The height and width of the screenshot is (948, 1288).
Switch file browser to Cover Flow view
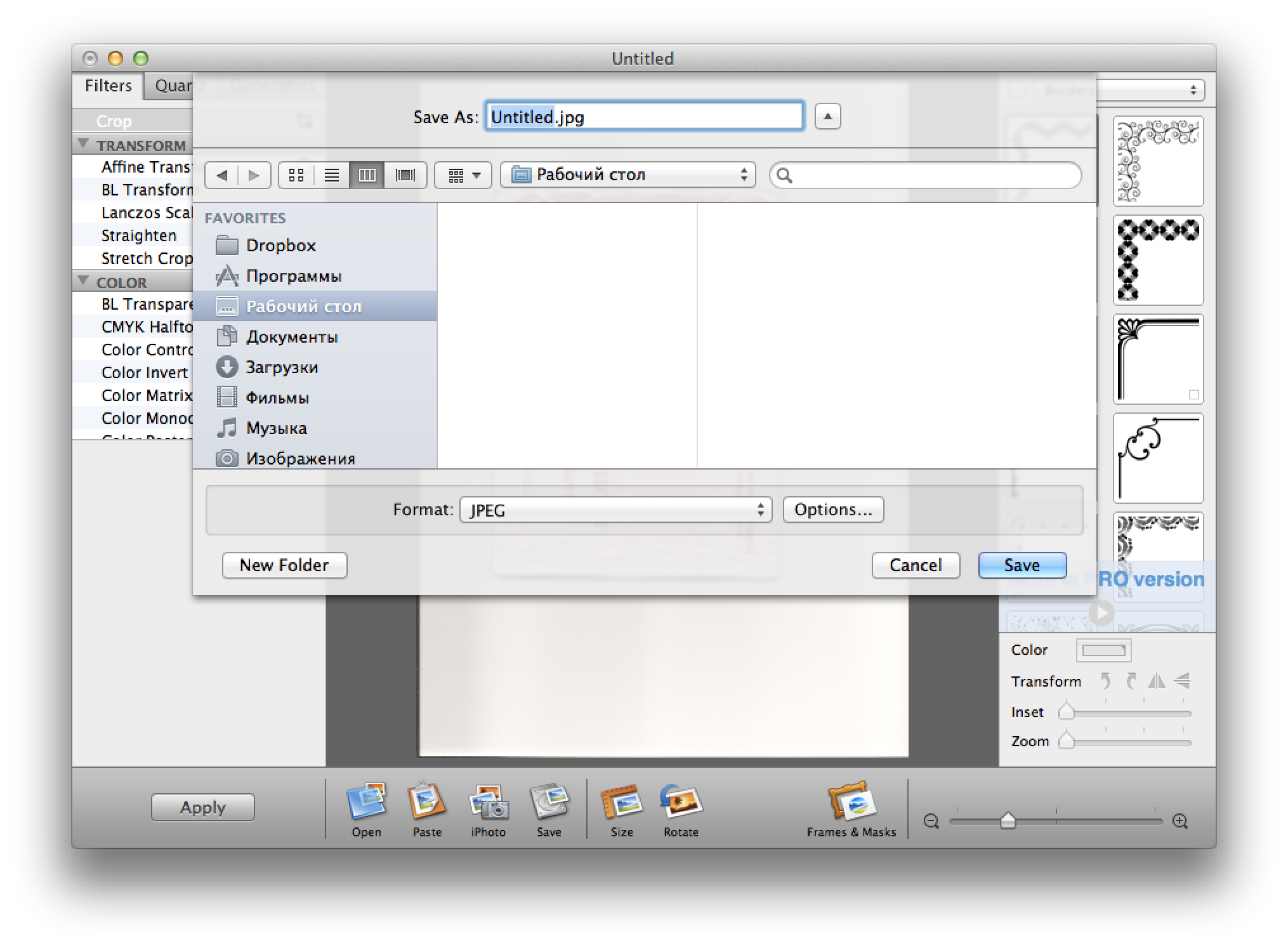(x=405, y=175)
